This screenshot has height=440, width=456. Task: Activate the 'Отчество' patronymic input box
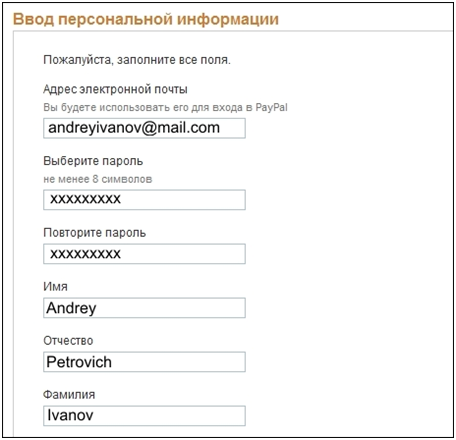point(144,362)
